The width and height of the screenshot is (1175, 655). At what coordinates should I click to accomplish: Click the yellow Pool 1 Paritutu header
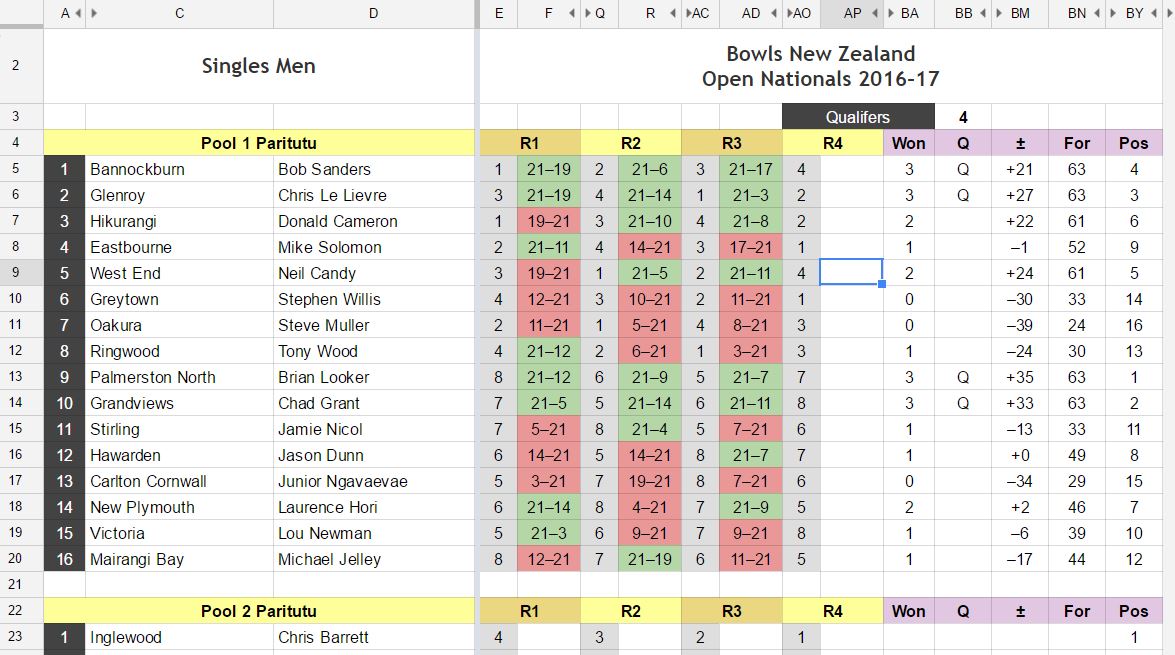258,143
